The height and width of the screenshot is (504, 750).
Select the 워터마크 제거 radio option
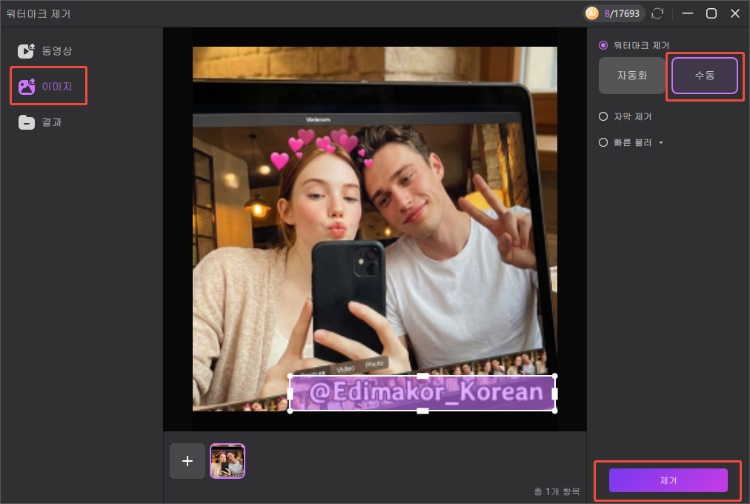pyautogui.click(x=603, y=45)
